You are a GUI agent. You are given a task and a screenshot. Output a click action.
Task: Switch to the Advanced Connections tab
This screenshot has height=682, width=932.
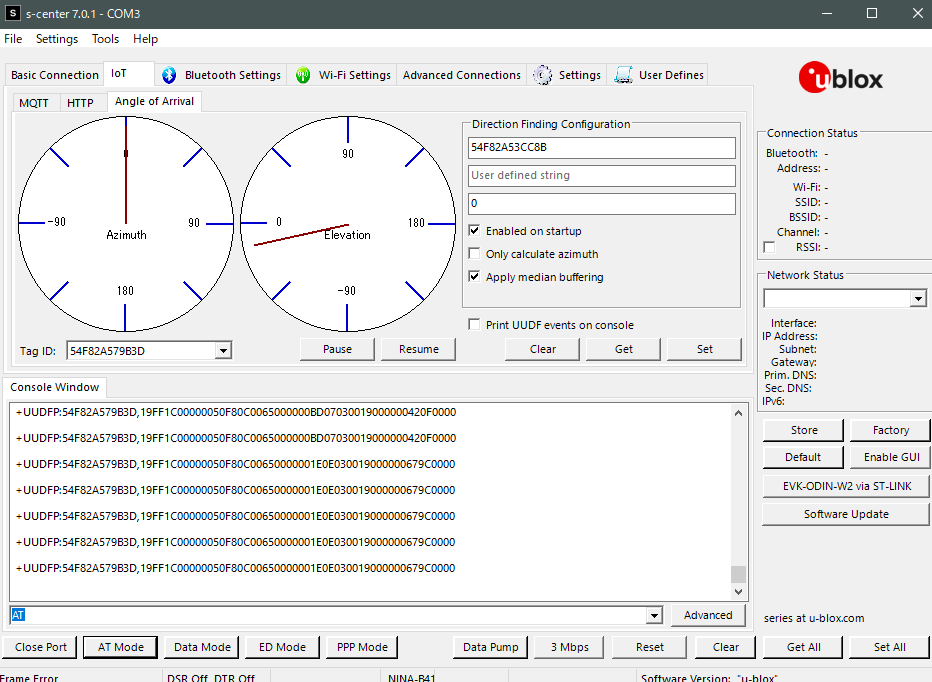(x=462, y=75)
